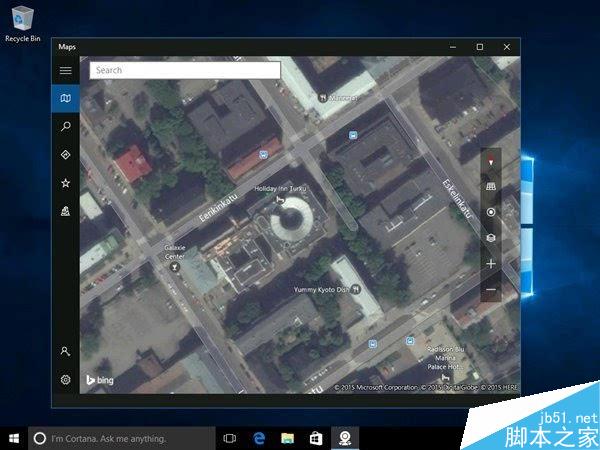This screenshot has width=600, height=450.
Task: Click the Cortana search box on taskbar
Action: (122, 438)
